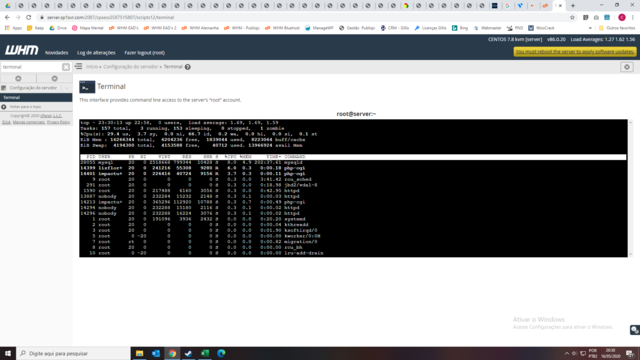Select Terminal in the sidebar
The height and width of the screenshot is (360, 640).
click(36, 98)
